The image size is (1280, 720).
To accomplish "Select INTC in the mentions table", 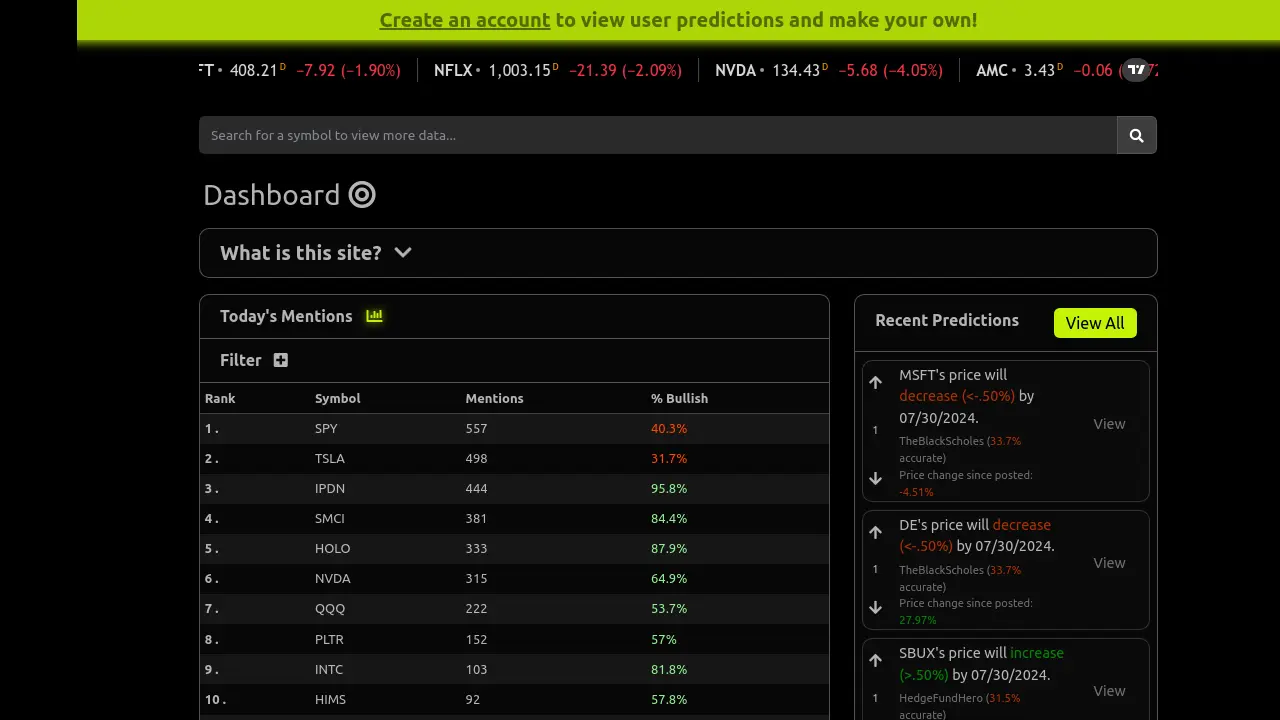I will 329,669.
